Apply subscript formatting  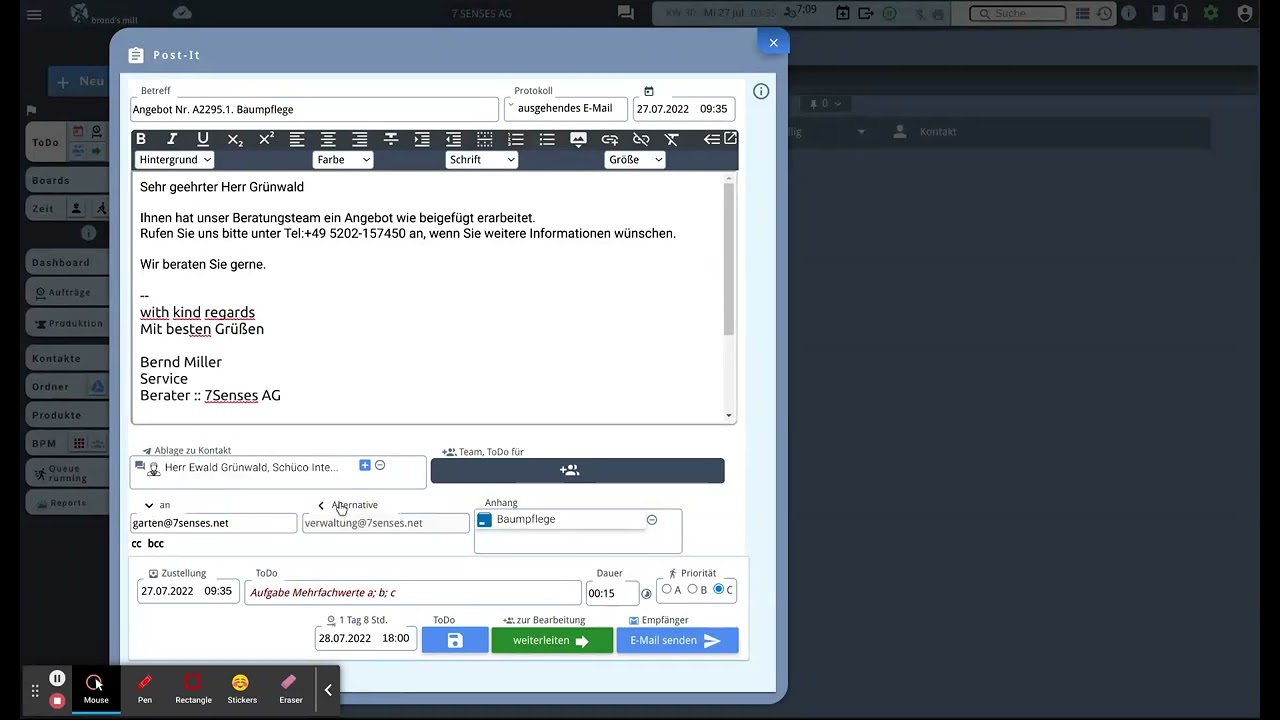point(235,139)
